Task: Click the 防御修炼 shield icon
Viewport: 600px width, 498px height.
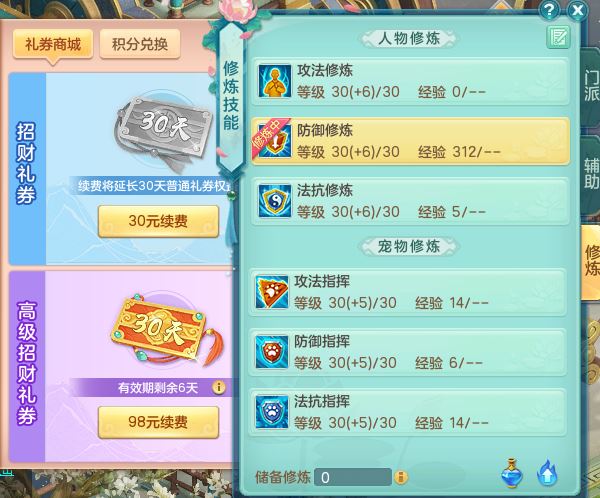Action: coord(274,141)
